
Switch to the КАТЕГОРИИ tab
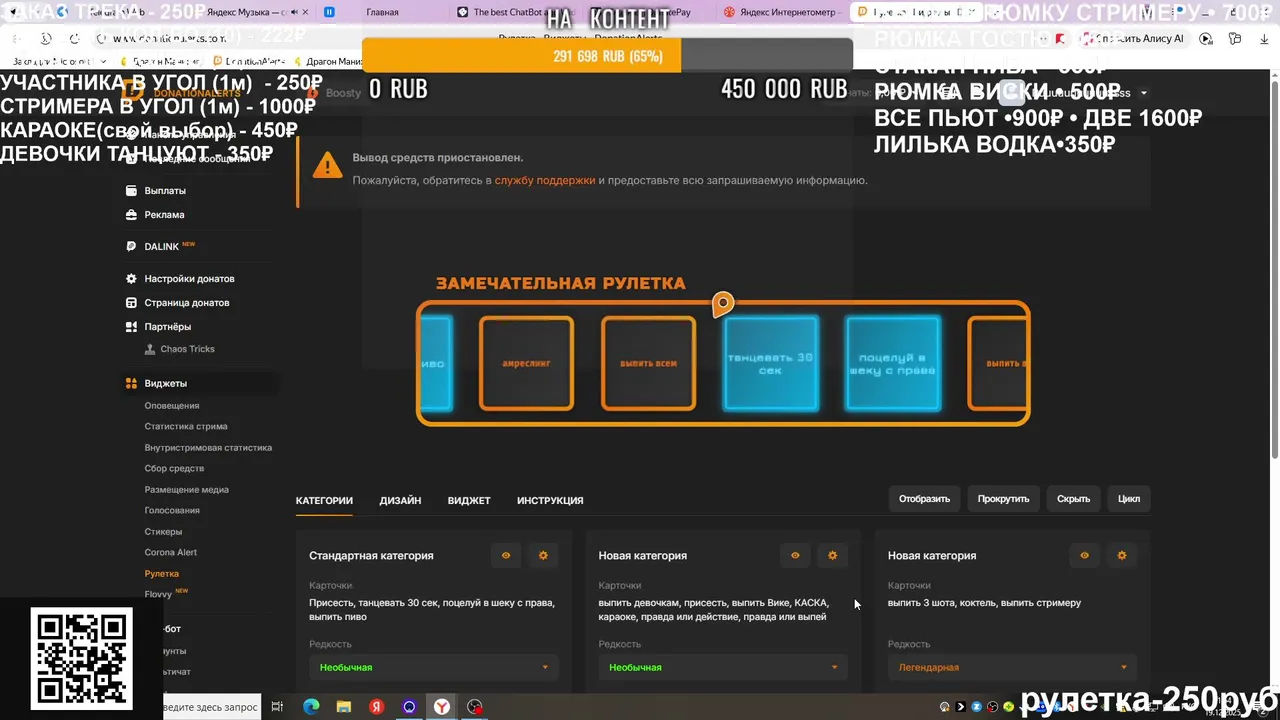[x=324, y=500]
